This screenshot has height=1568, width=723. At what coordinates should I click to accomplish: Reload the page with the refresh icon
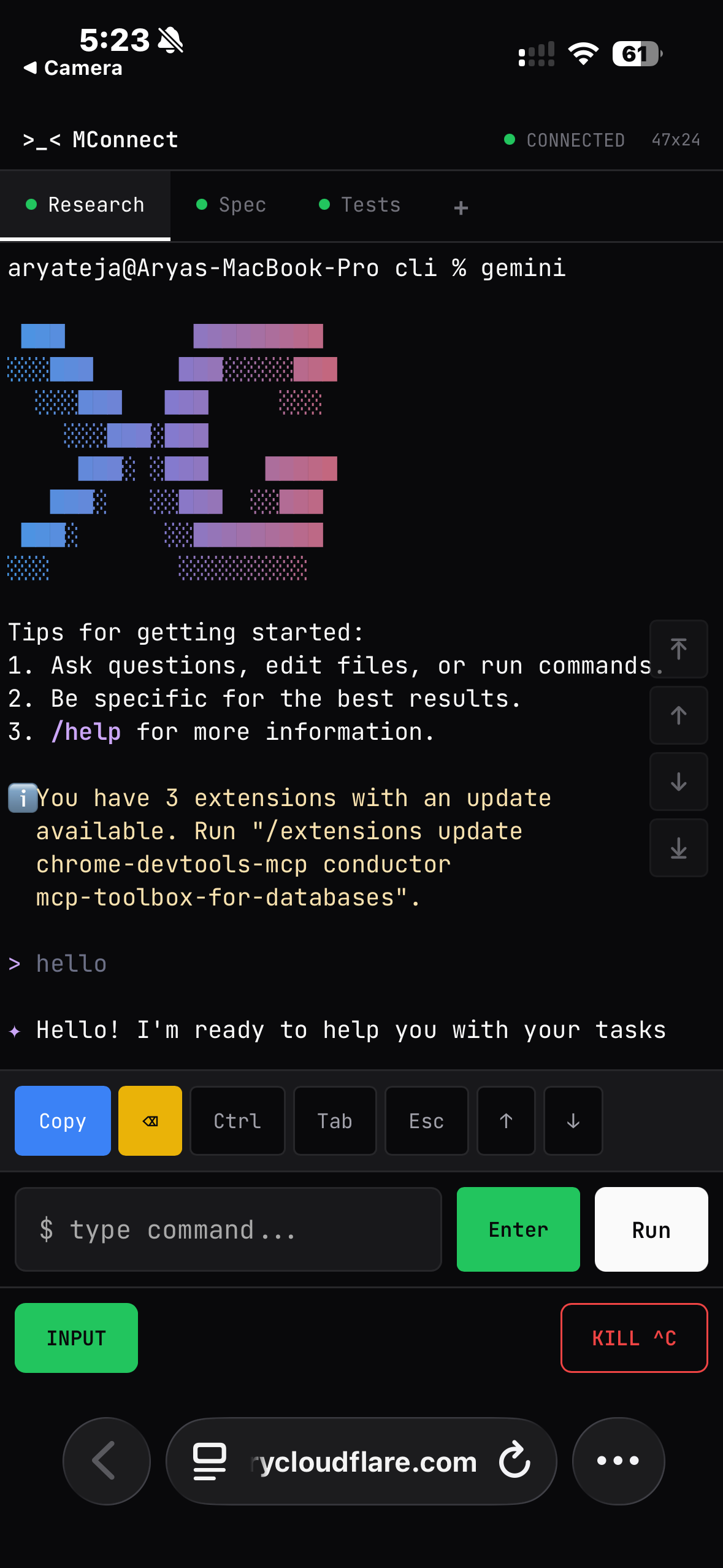515,1460
